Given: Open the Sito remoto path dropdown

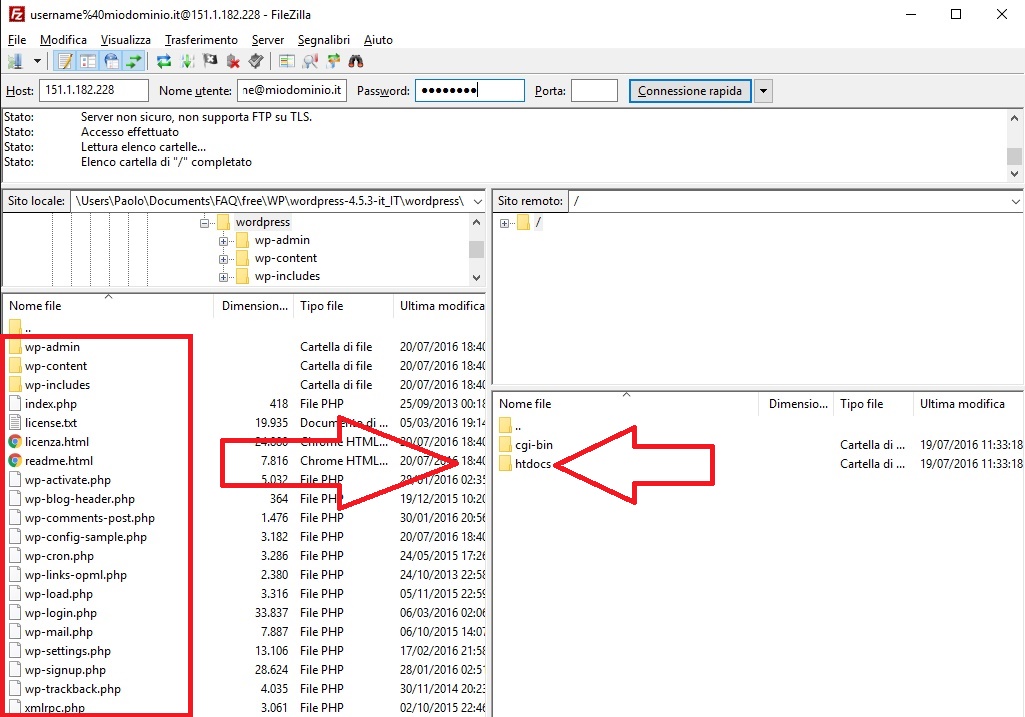Looking at the screenshot, I should [1015, 201].
